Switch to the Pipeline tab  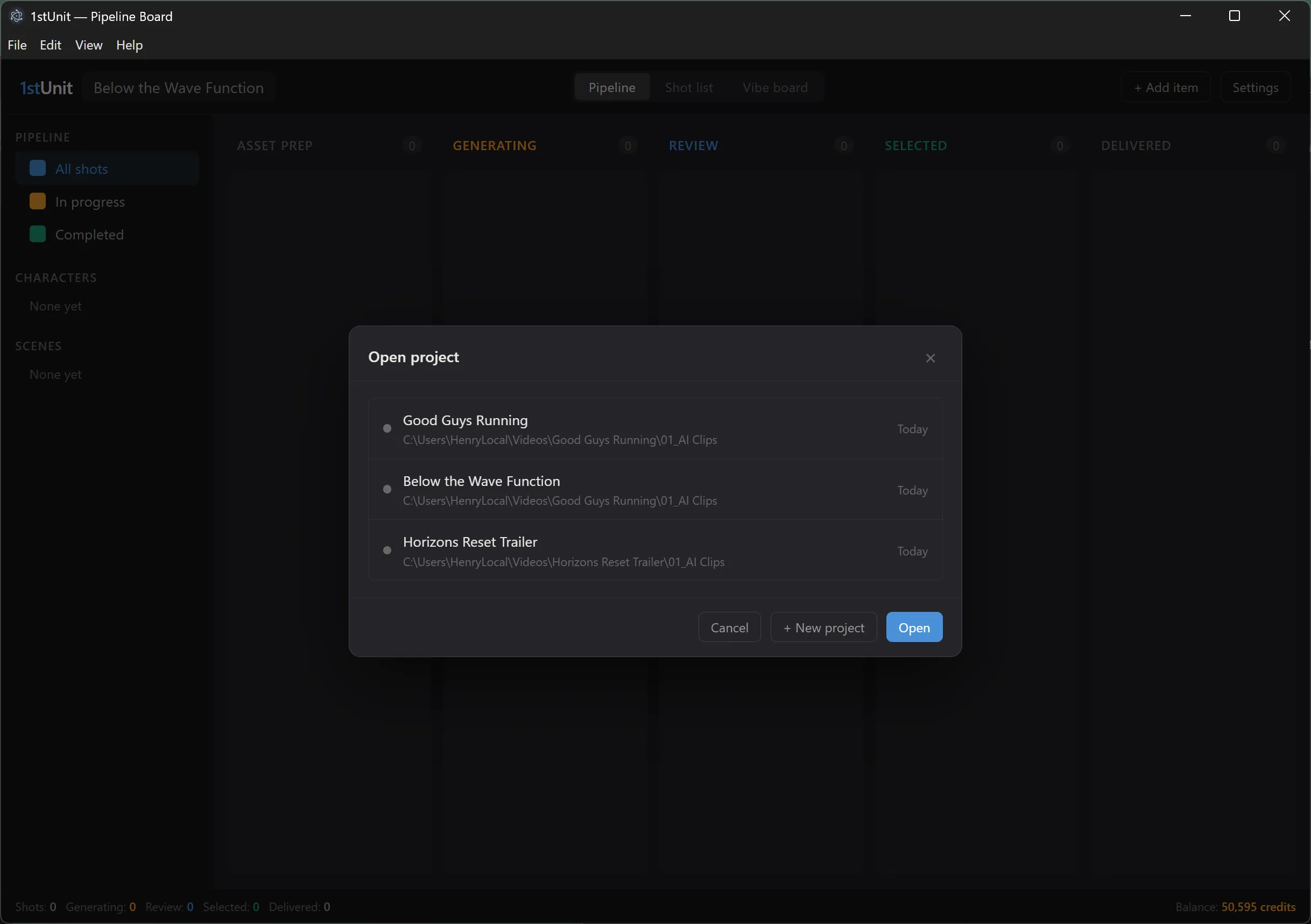pyautogui.click(x=611, y=87)
